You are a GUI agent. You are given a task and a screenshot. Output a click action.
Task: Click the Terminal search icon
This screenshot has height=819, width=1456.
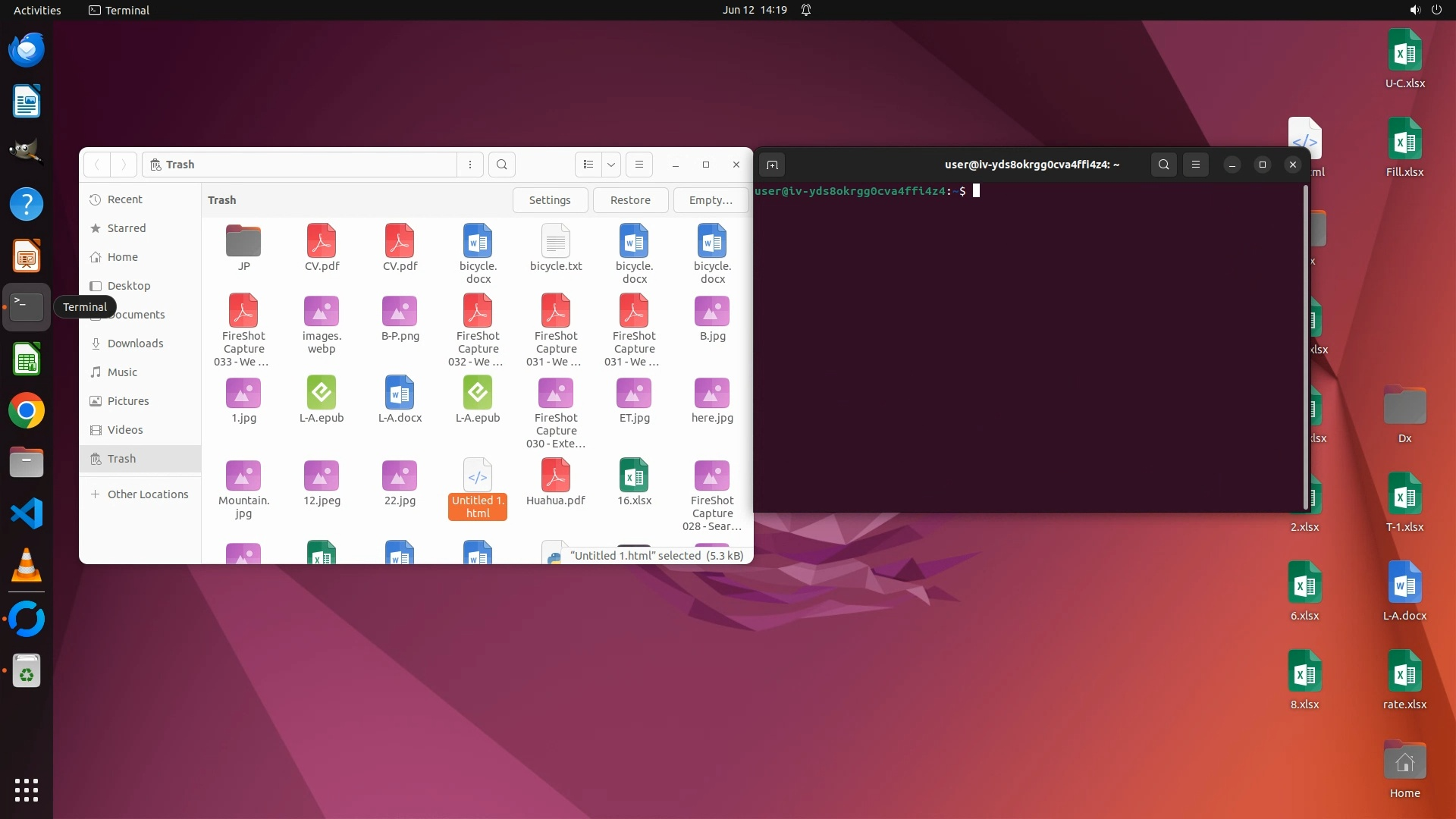[x=1163, y=165]
